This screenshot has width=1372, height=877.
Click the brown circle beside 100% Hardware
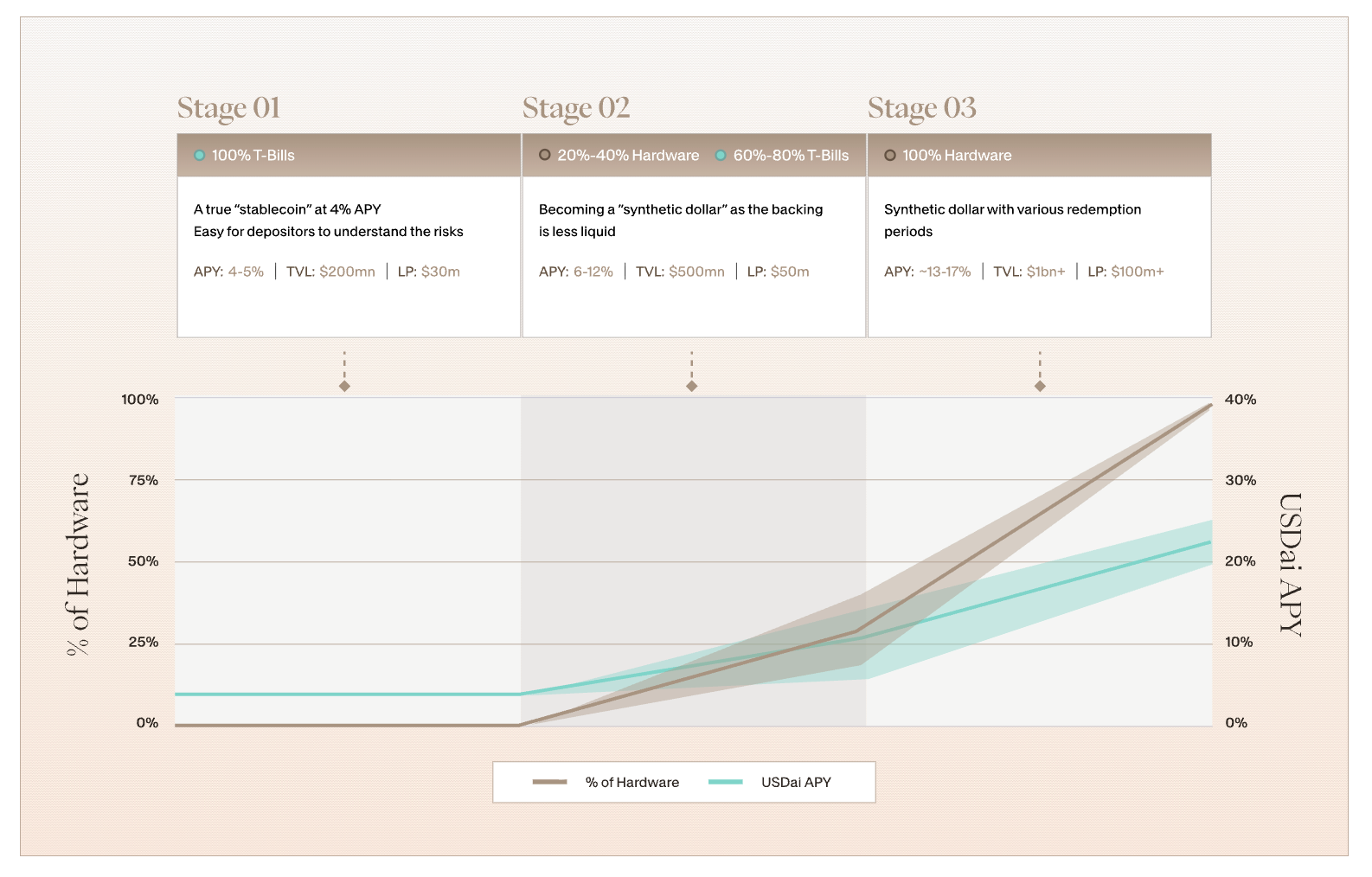pos(890,156)
